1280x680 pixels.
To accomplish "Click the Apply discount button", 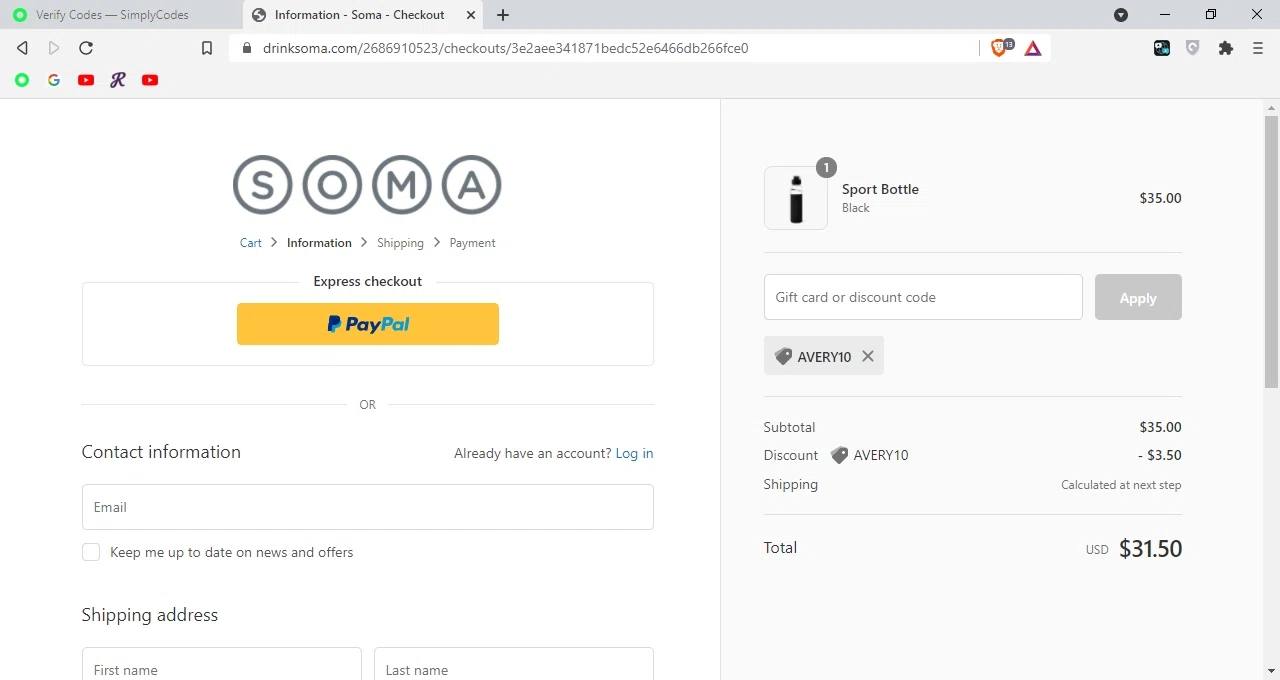I will point(1138,297).
